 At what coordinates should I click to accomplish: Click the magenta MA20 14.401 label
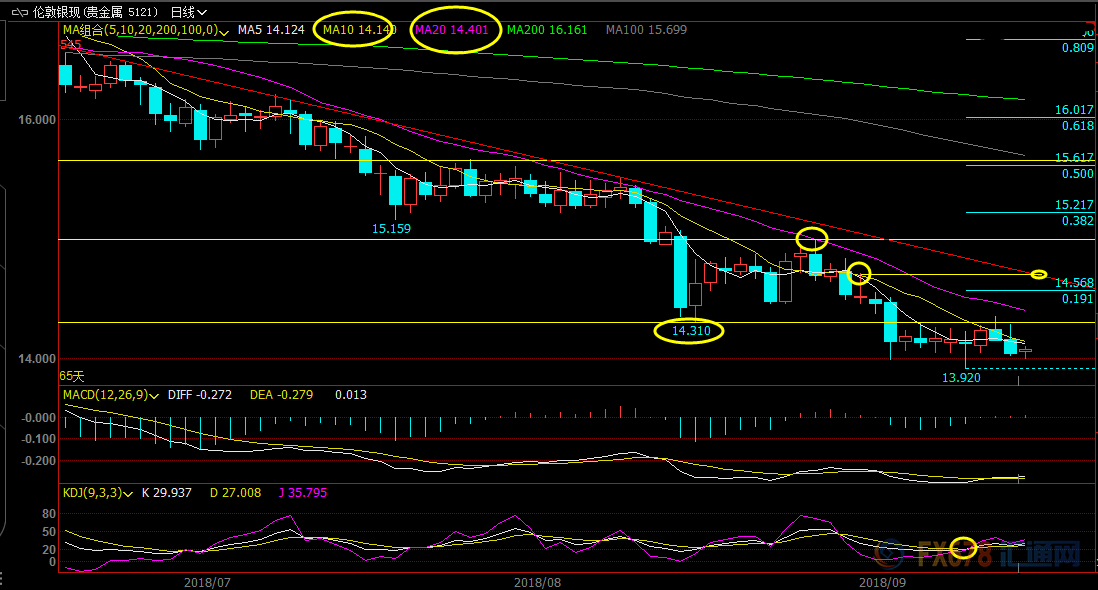(x=451, y=30)
